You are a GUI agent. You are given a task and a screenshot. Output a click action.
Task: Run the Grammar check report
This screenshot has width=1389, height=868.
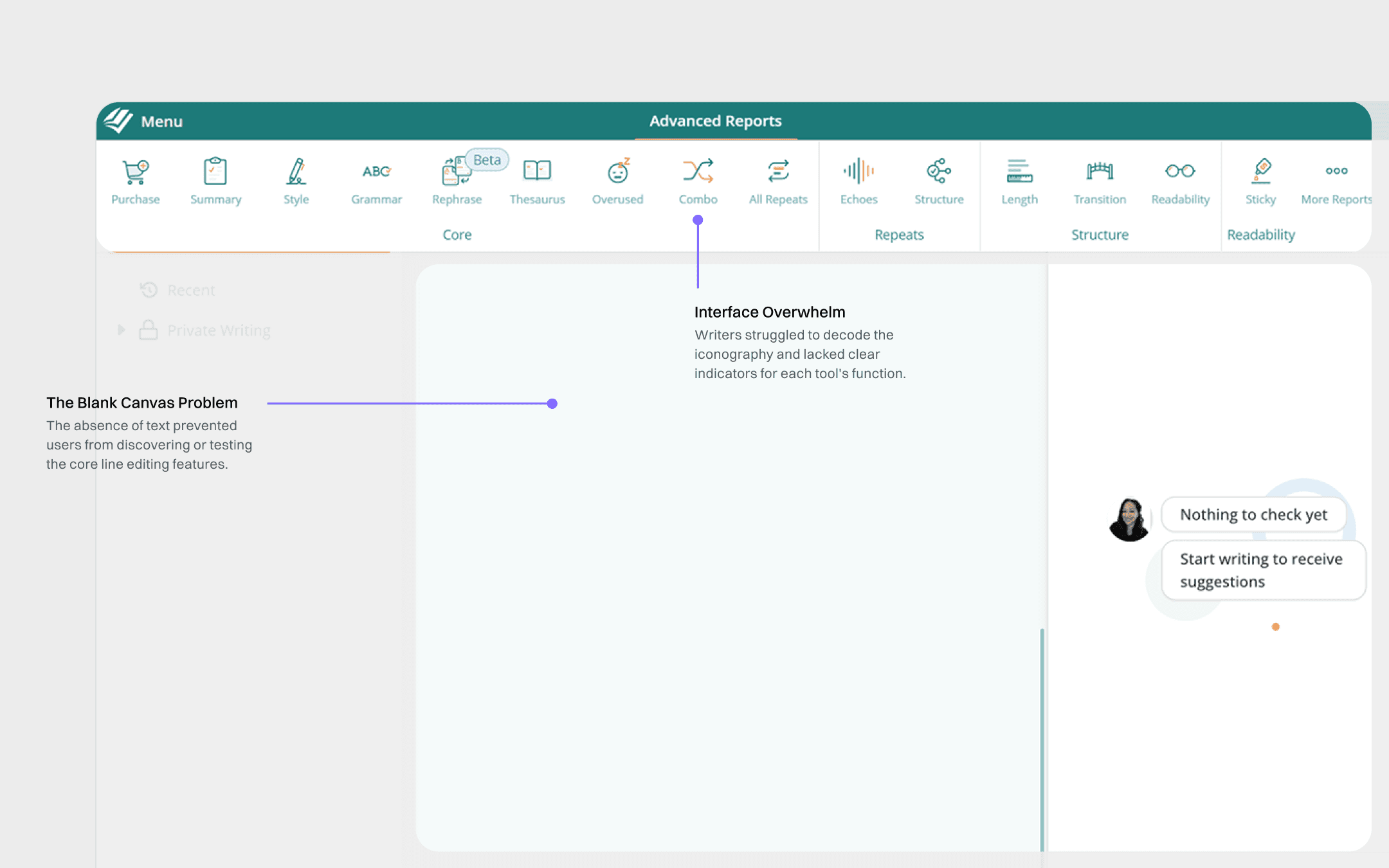point(376,181)
